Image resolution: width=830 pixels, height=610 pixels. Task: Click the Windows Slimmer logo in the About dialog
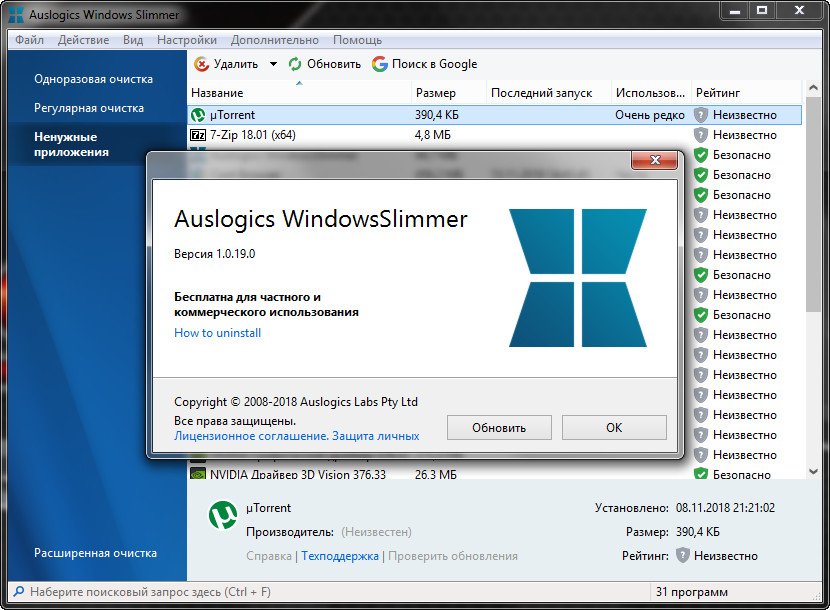(578, 278)
